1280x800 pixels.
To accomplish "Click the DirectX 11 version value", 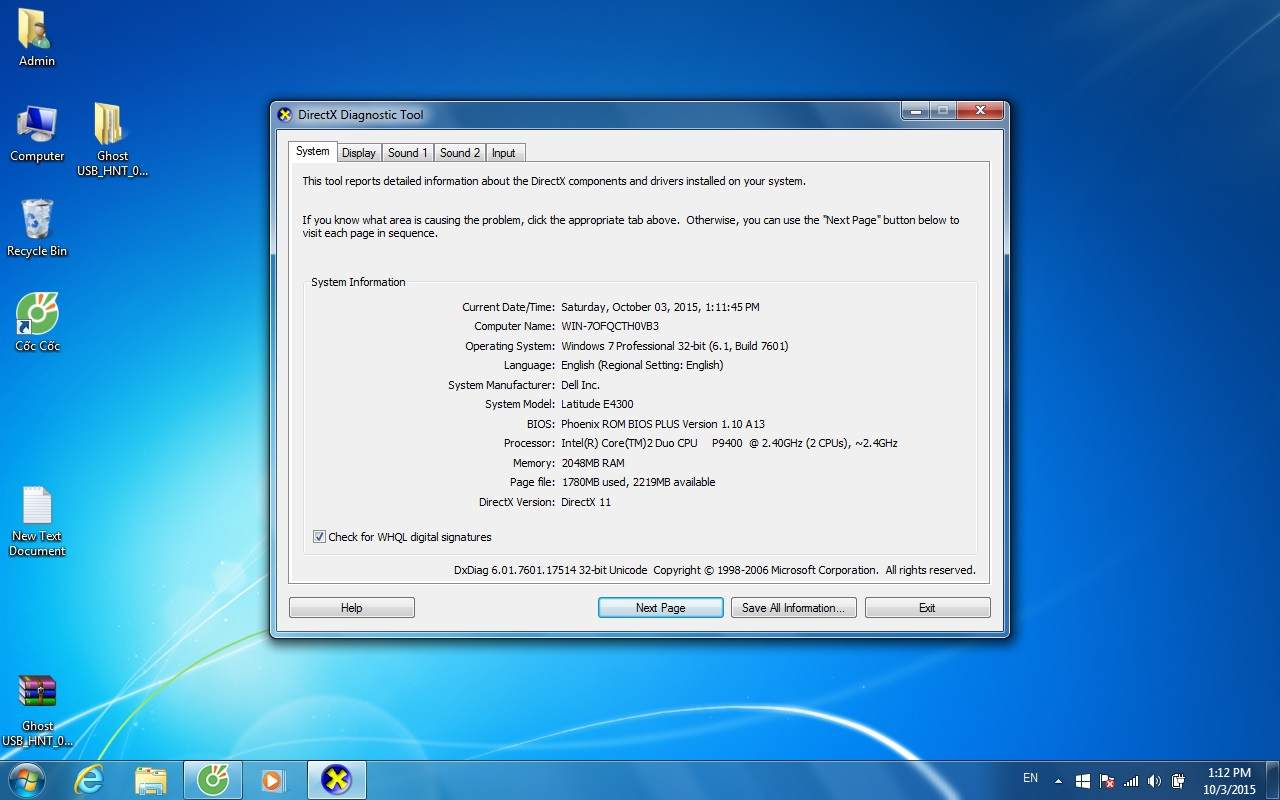I will 586,502.
